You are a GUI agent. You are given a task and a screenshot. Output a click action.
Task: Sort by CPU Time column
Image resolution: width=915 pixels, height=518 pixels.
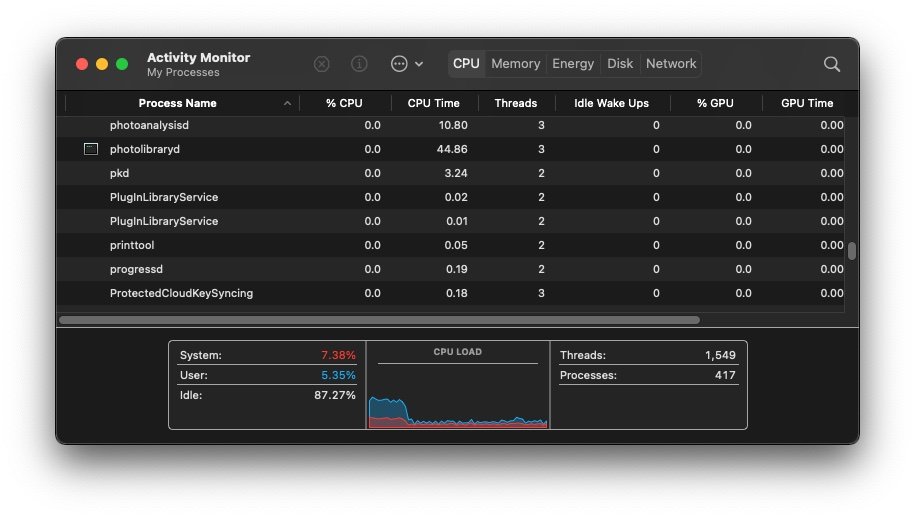coord(434,103)
